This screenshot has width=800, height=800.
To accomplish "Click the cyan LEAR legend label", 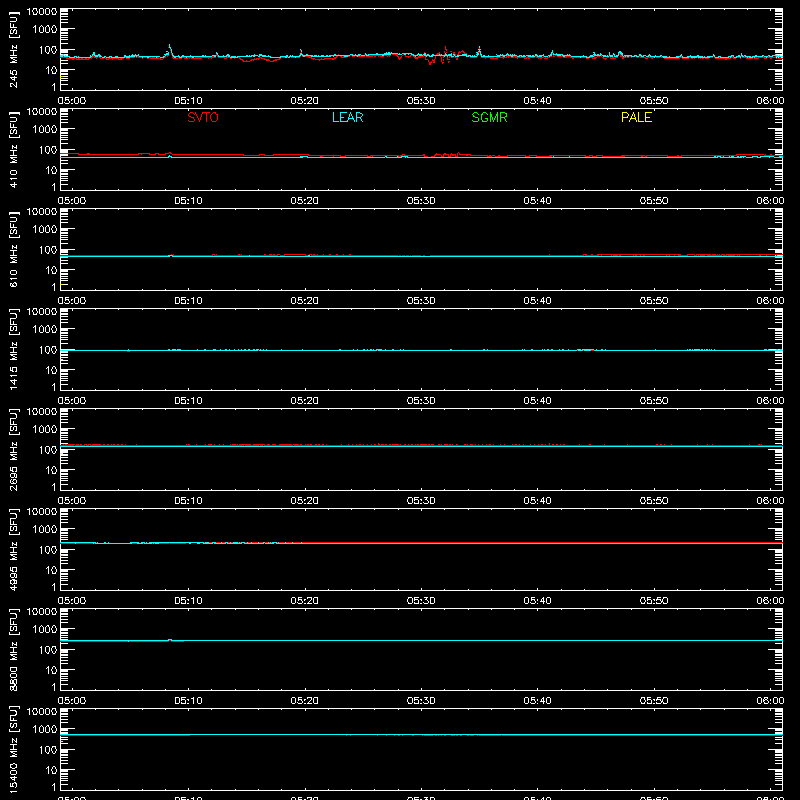I will (x=347, y=117).
